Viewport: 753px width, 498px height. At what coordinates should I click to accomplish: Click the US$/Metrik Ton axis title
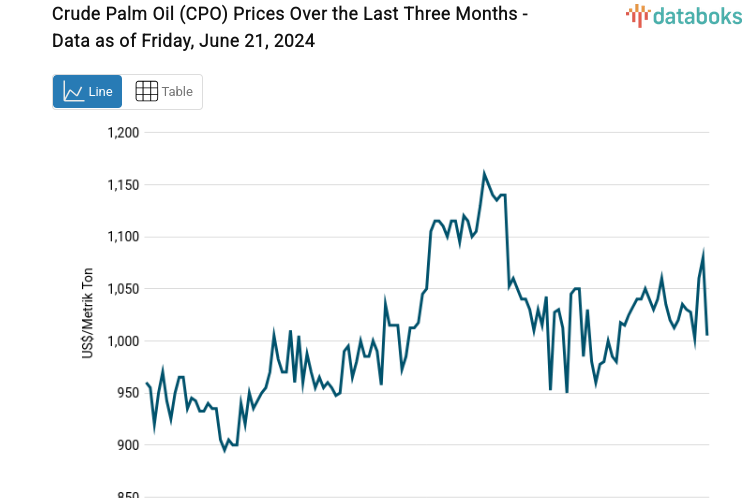coord(88,315)
